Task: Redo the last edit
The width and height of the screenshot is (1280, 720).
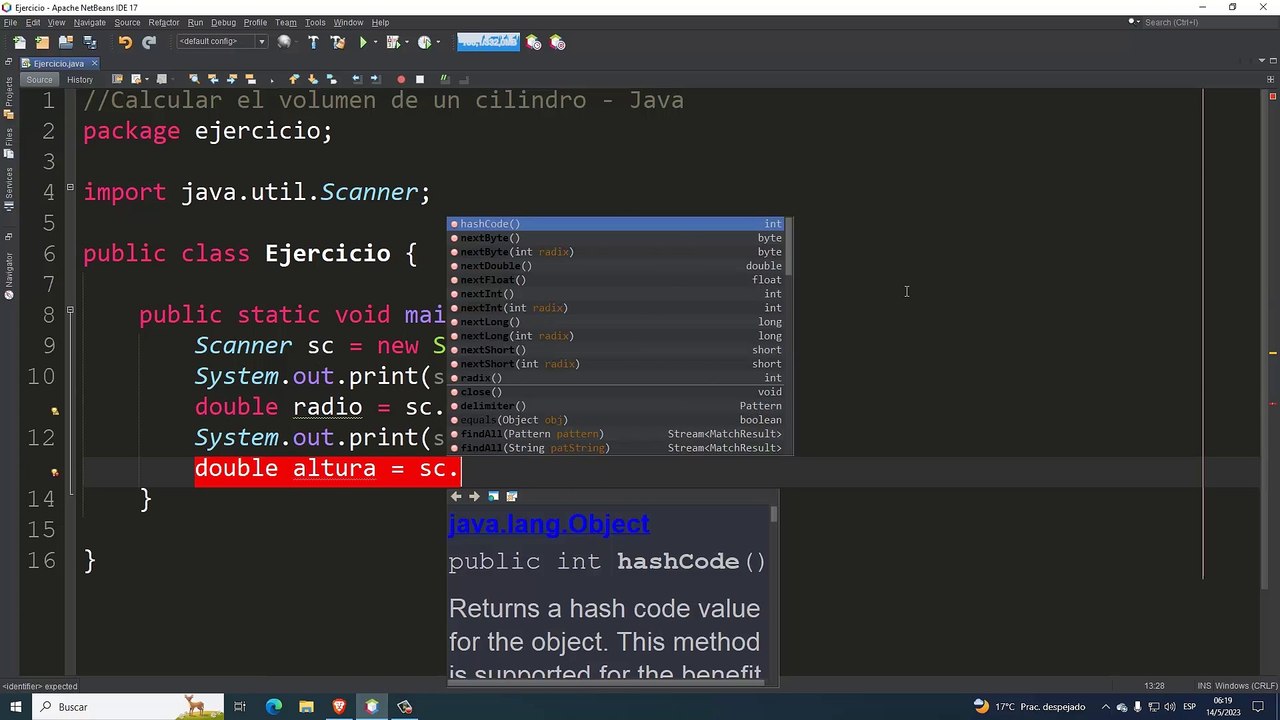Action: [149, 42]
